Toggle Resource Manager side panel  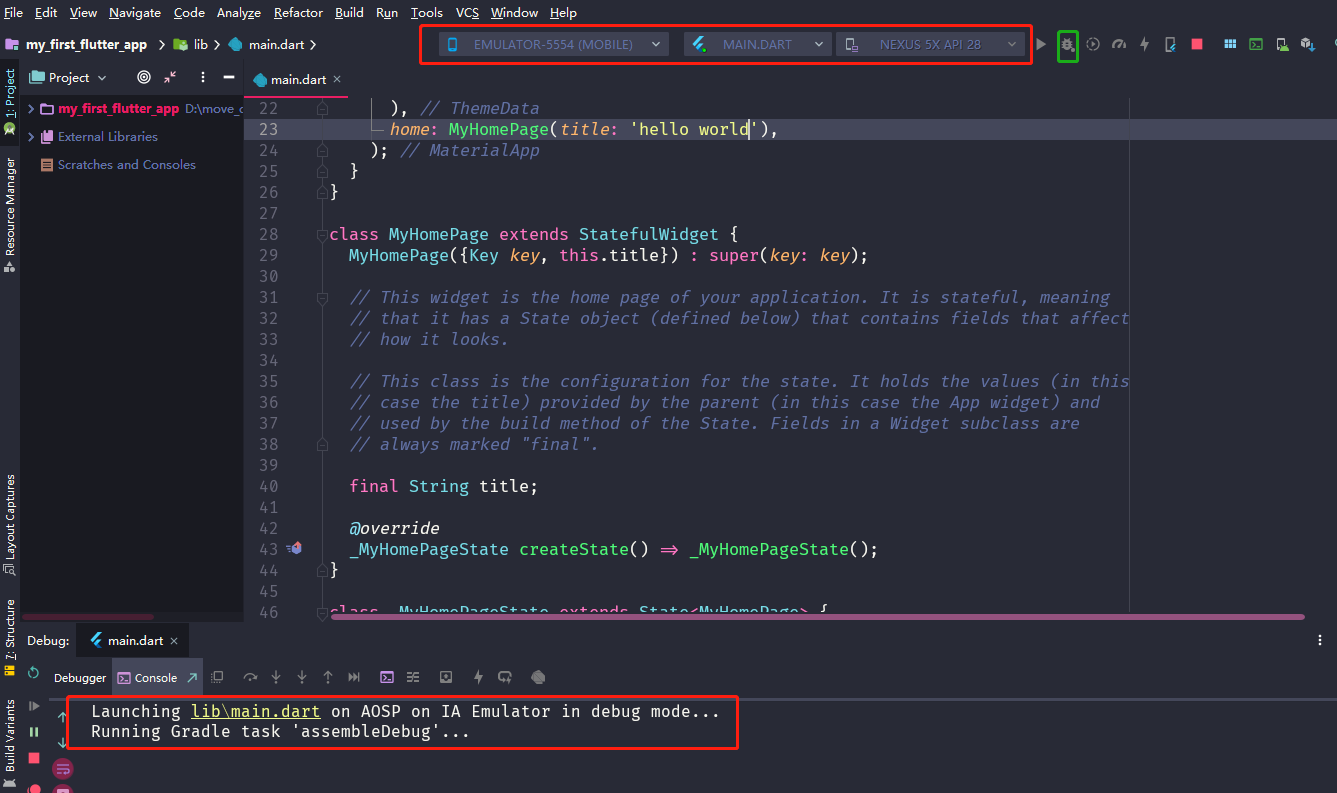(x=10, y=213)
